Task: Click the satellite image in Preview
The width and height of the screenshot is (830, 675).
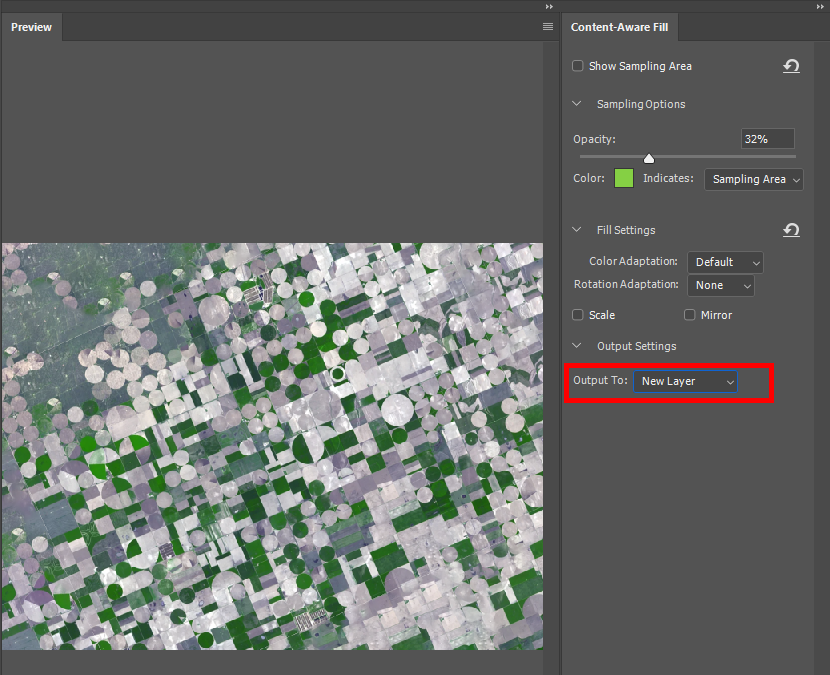Action: (x=272, y=446)
